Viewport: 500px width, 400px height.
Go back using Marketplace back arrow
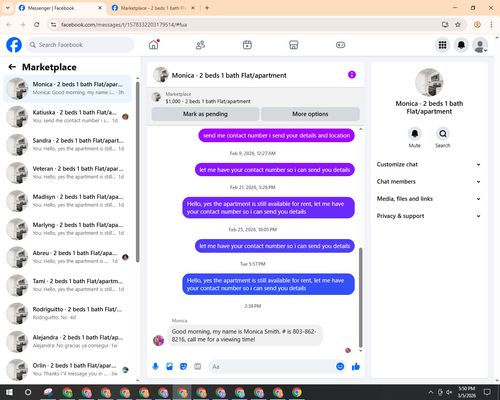12,67
